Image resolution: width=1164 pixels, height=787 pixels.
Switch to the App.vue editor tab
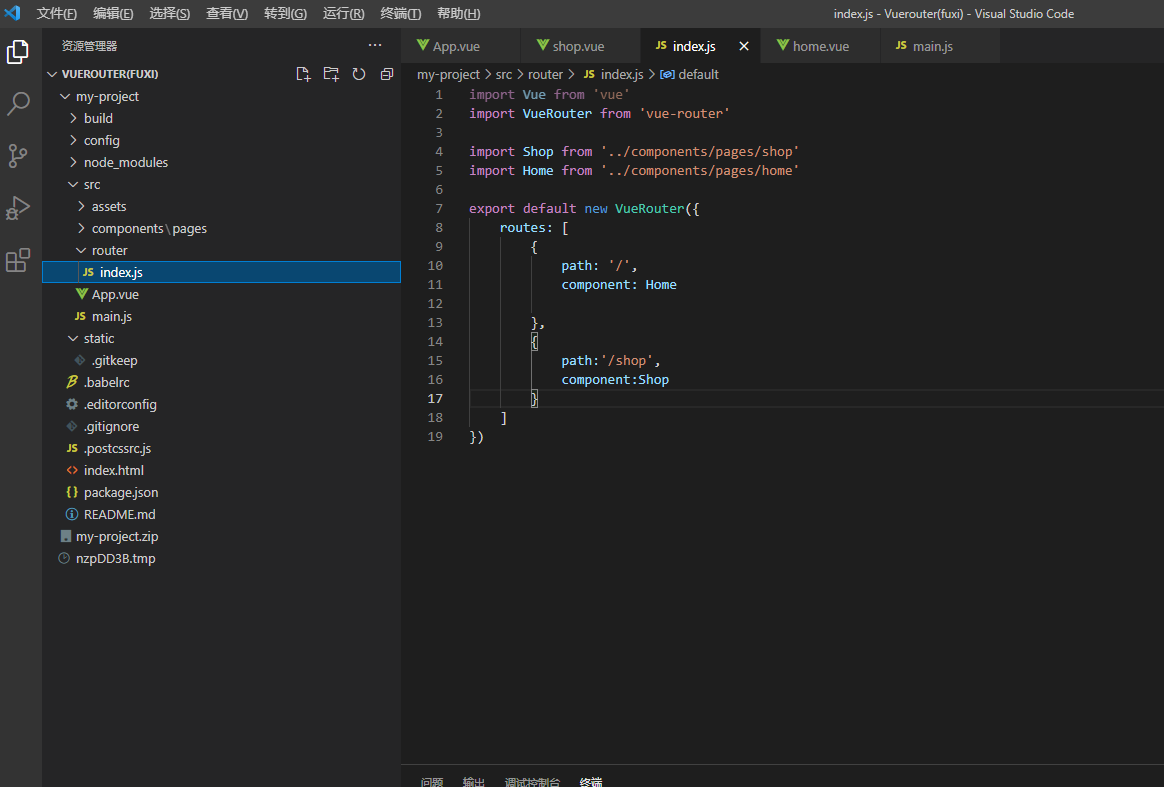tap(461, 46)
